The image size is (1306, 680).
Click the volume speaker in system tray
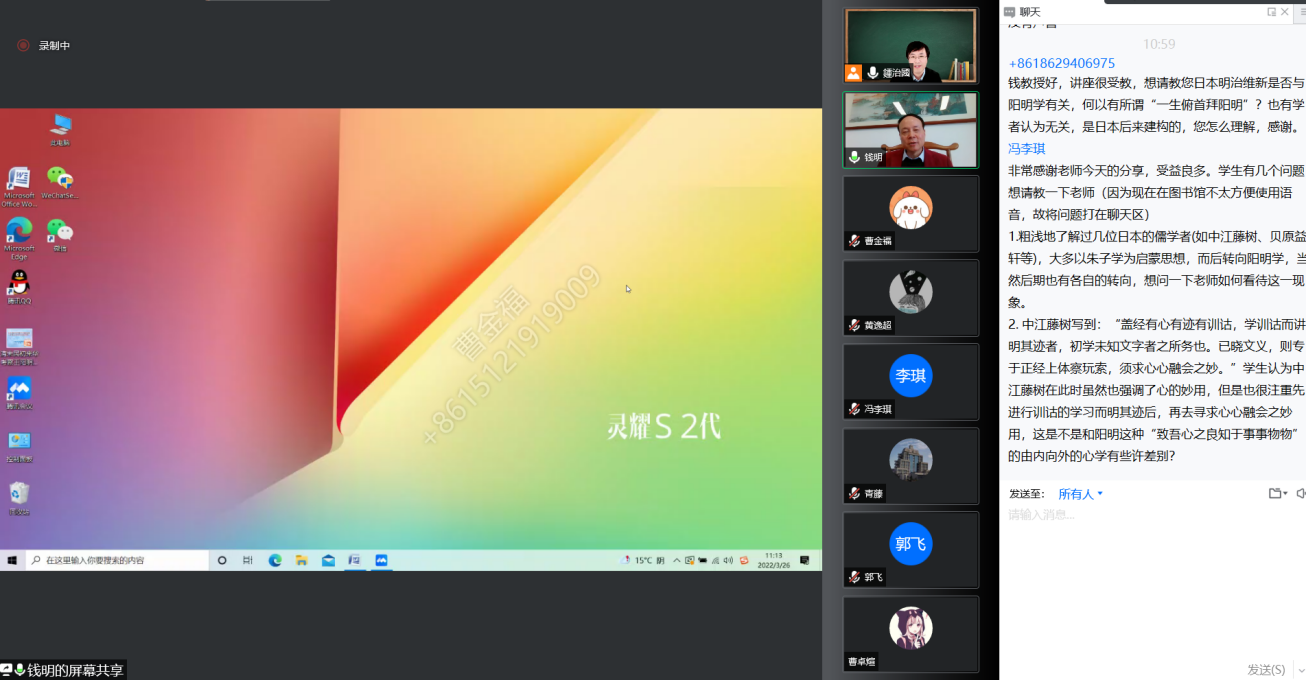point(728,560)
